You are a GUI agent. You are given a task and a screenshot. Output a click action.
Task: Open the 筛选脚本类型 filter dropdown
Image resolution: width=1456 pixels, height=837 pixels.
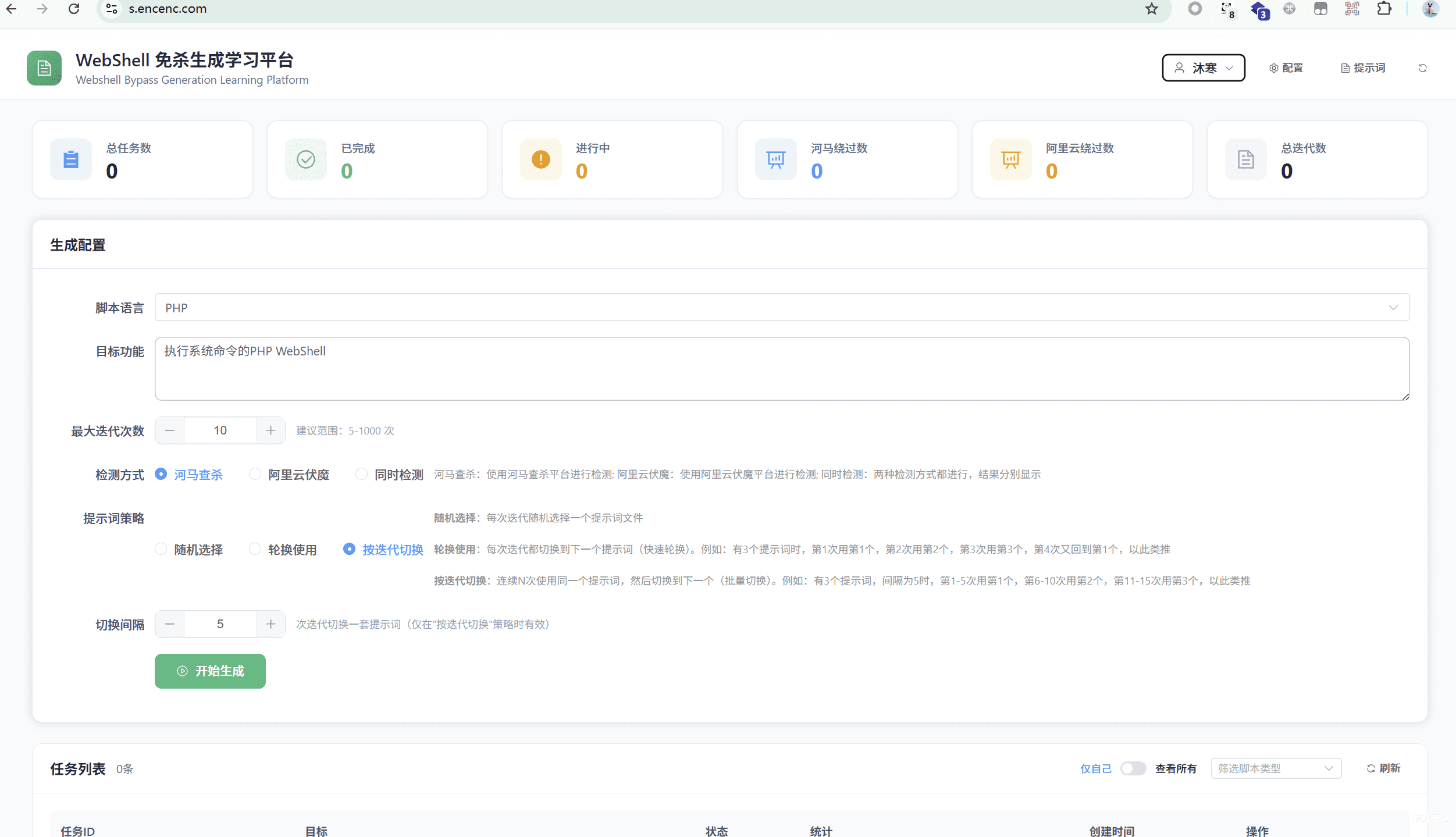pyautogui.click(x=1275, y=768)
